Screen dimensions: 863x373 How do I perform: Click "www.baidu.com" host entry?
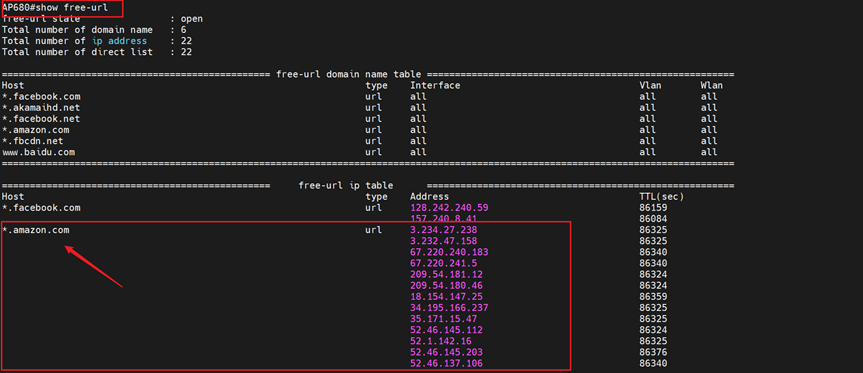(39, 152)
